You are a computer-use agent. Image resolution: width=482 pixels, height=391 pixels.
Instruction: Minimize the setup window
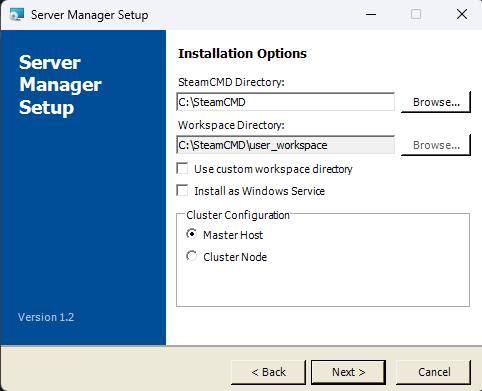click(x=371, y=14)
